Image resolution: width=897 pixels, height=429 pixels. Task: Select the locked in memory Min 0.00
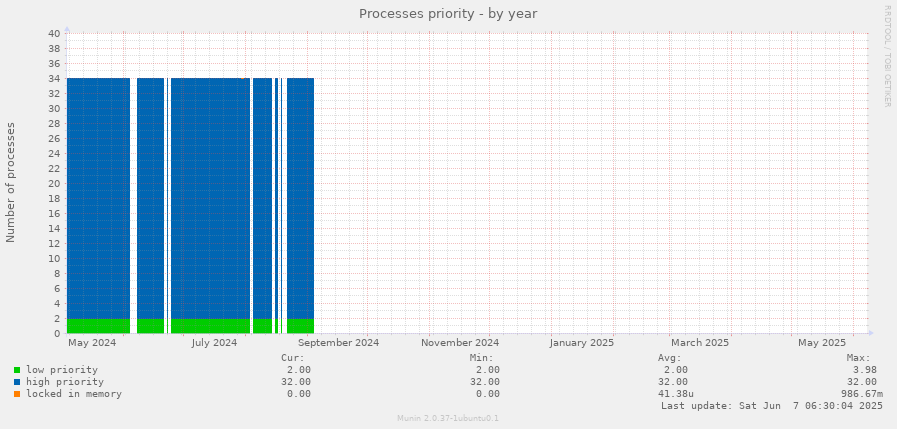click(x=487, y=394)
